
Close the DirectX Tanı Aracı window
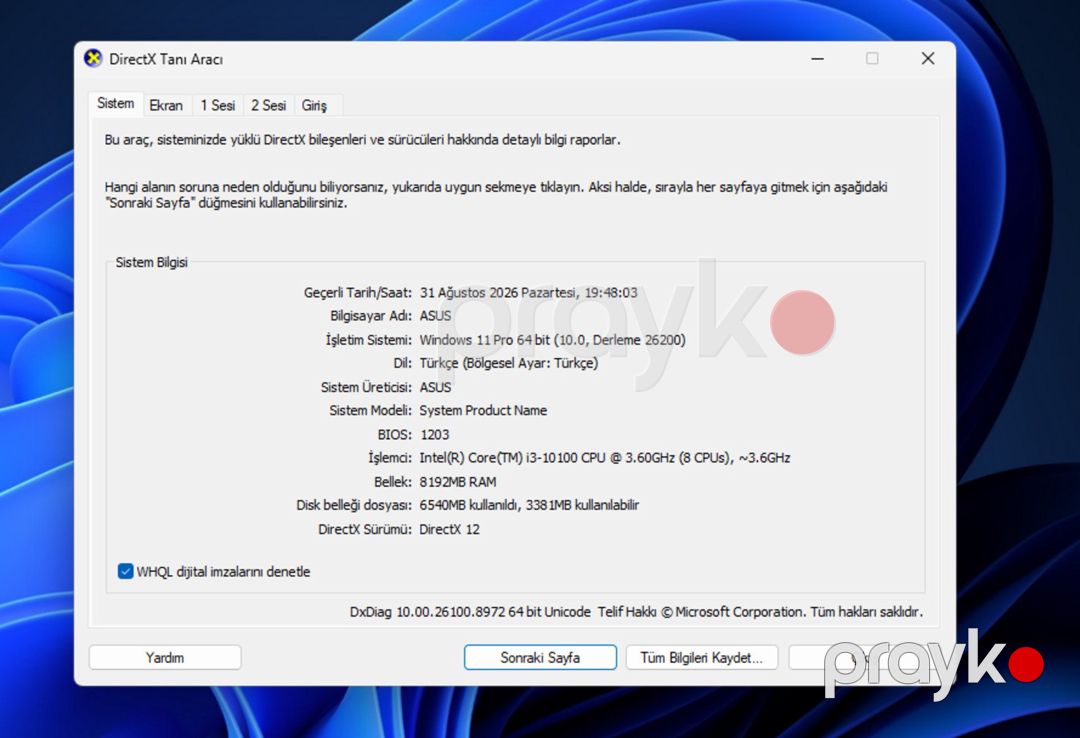pyautogui.click(x=928, y=59)
